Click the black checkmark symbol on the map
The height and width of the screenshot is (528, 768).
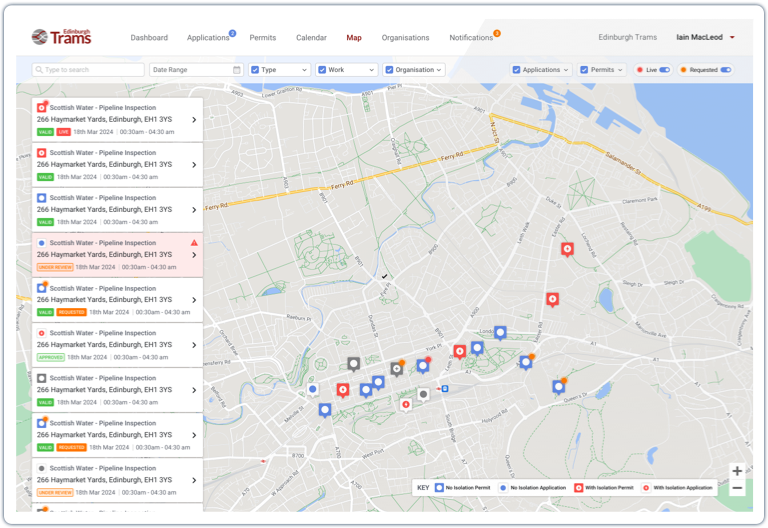384,276
